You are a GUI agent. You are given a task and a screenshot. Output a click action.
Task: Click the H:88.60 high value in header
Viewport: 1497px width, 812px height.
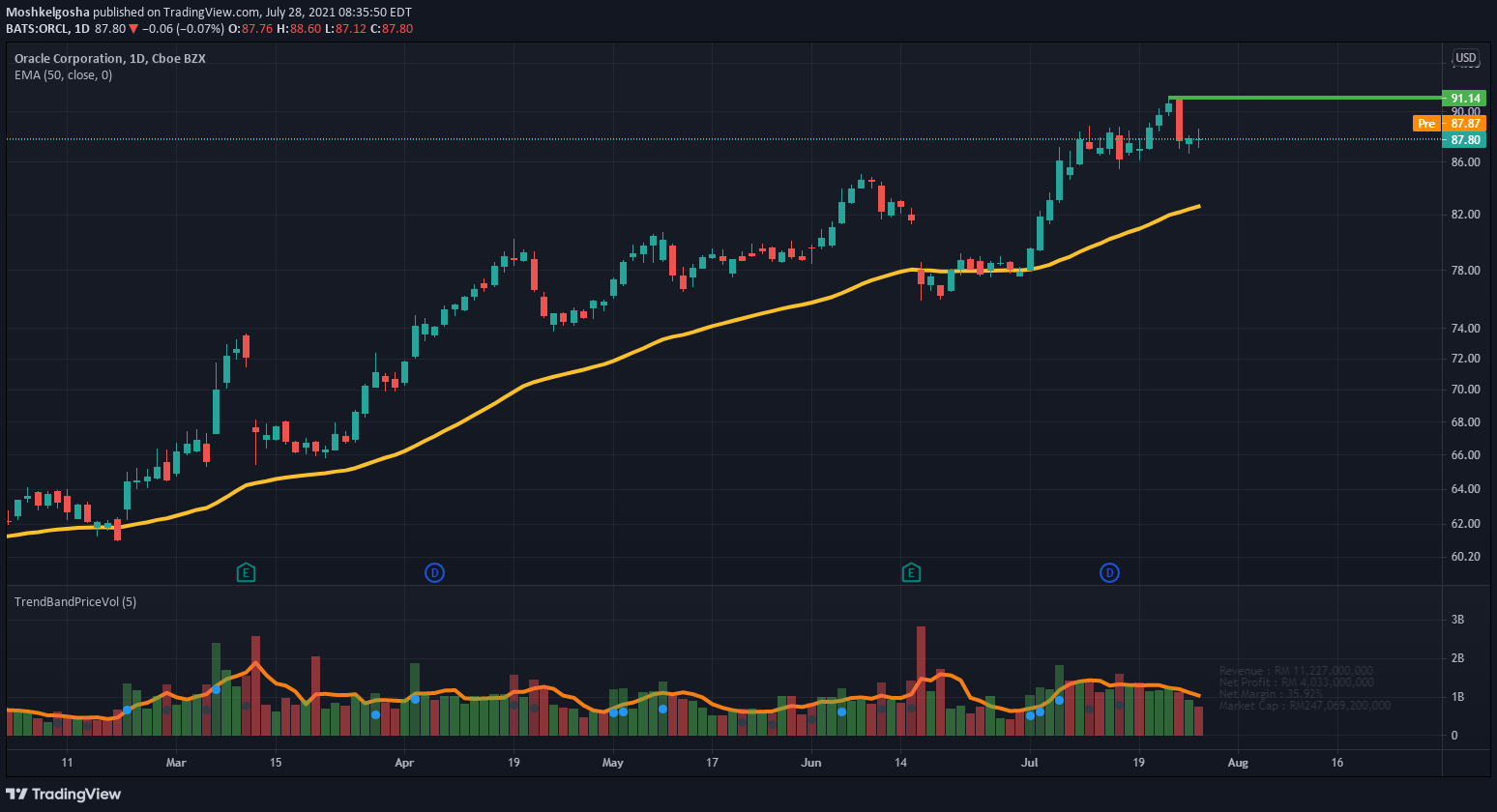click(299, 28)
